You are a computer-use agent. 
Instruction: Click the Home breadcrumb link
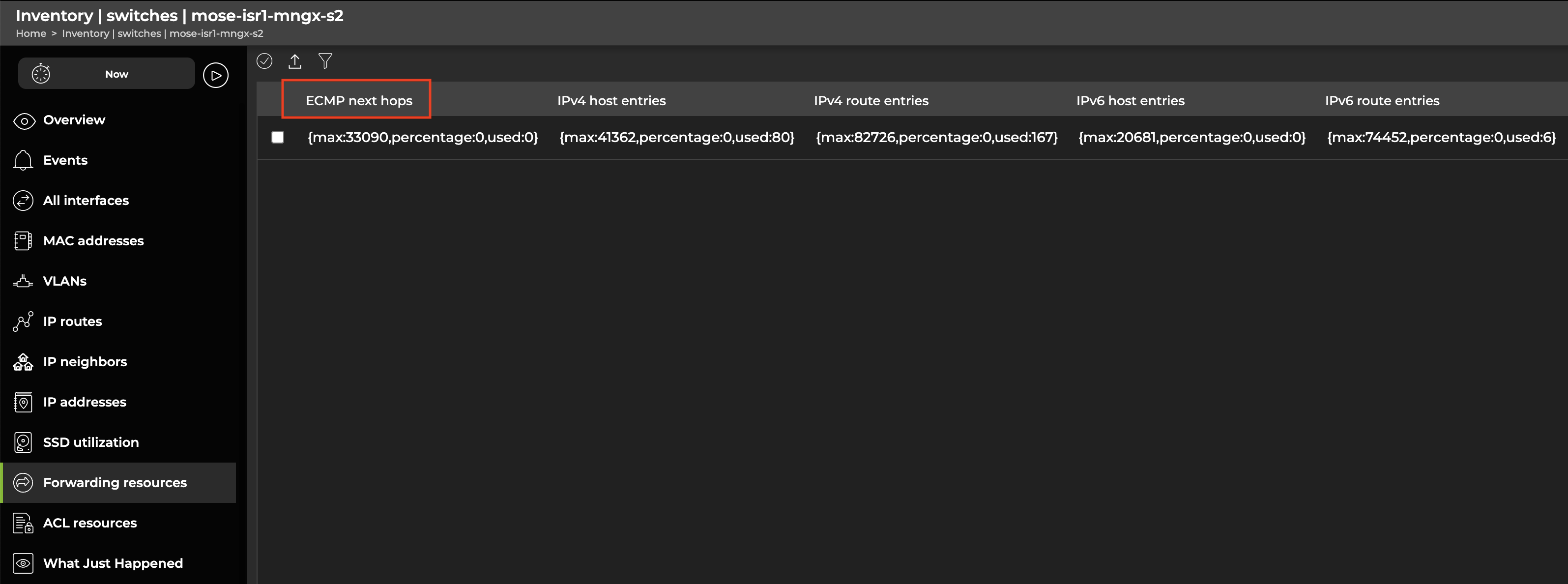point(30,33)
